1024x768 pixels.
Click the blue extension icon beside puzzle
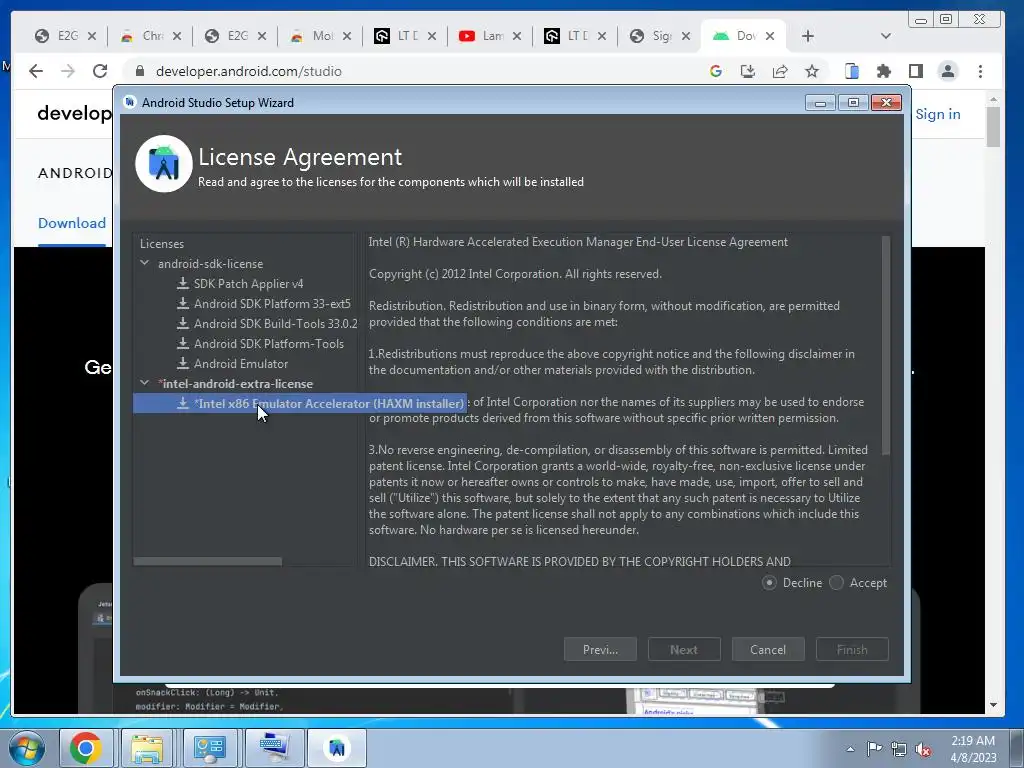click(x=852, y=71)
